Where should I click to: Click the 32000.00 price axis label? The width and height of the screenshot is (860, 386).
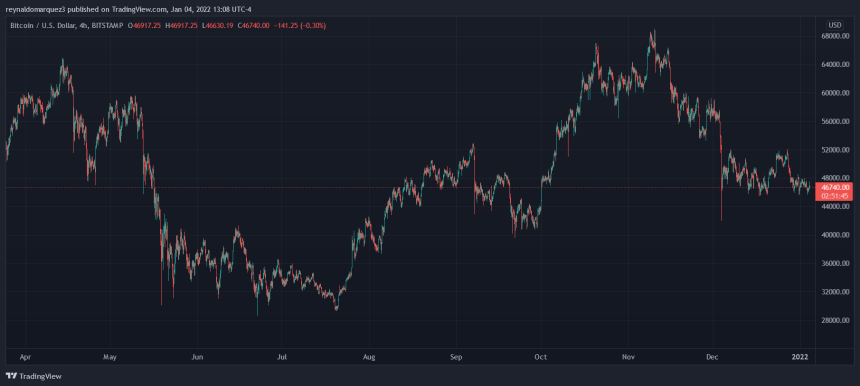[x=835, y=292]
